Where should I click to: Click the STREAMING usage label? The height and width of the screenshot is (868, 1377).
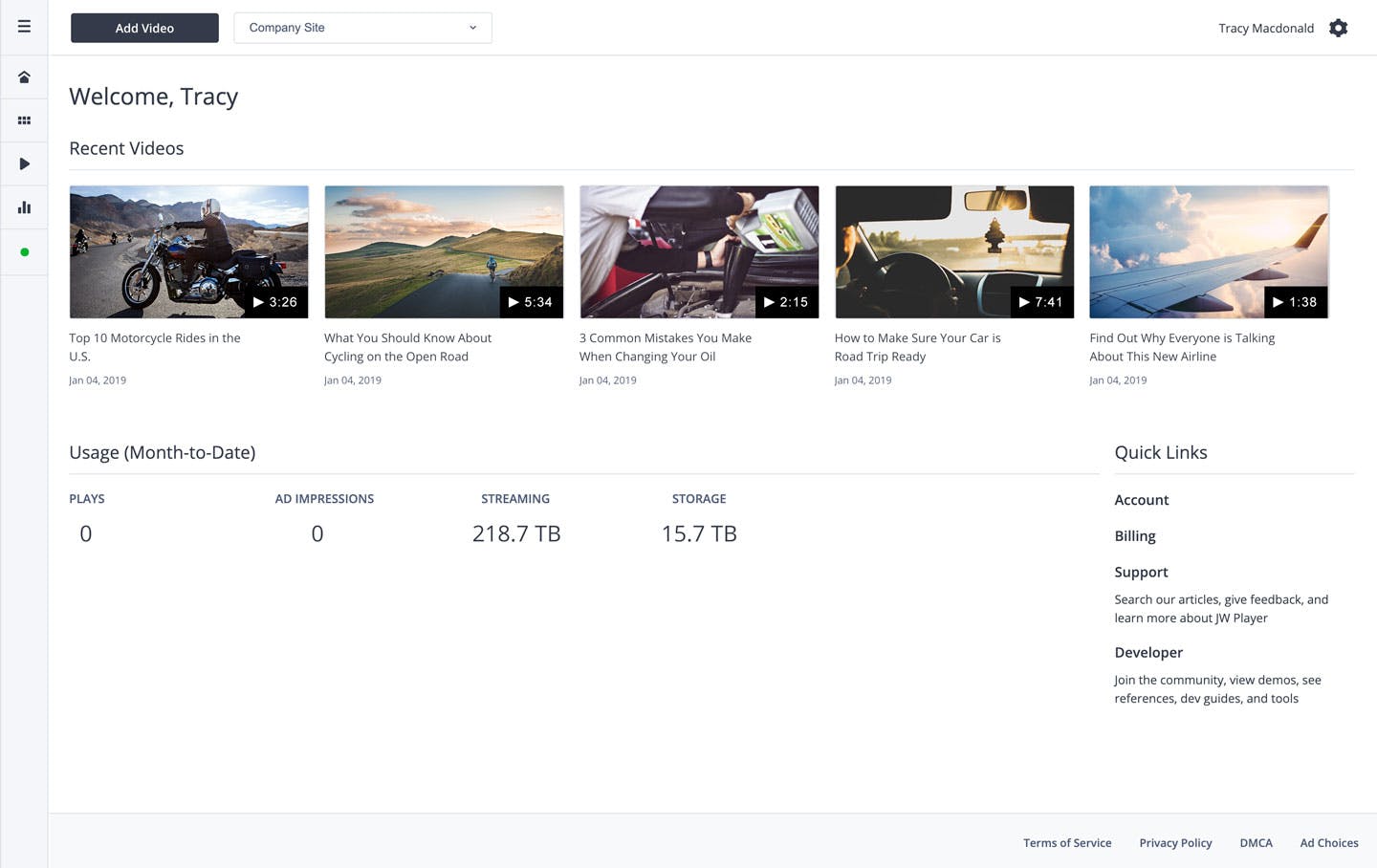(515, 499)
